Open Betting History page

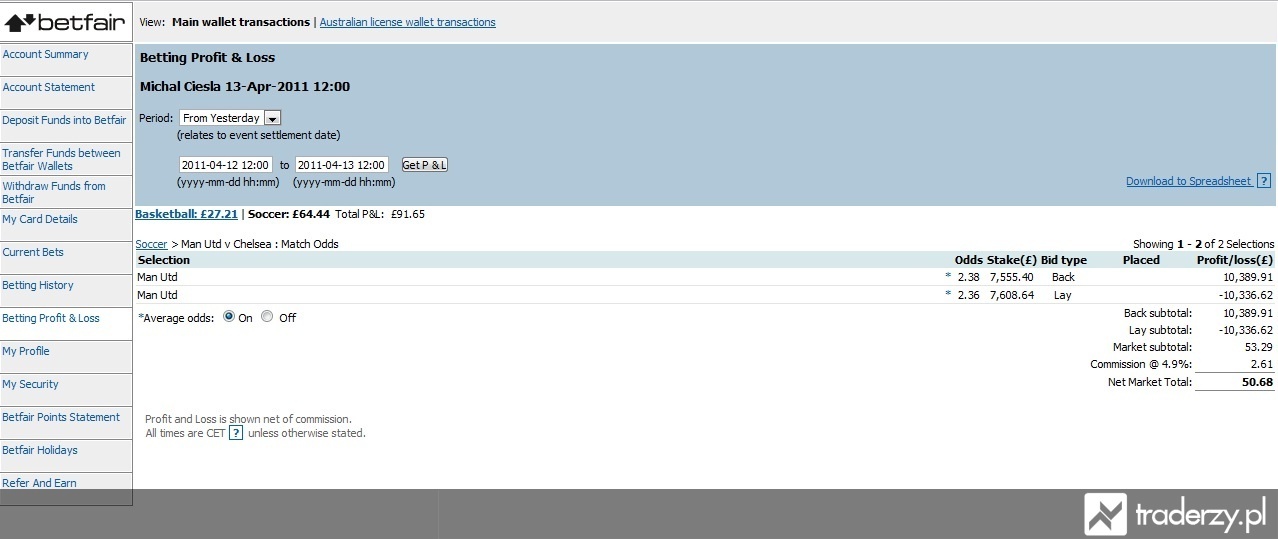[x=38, y=285]
